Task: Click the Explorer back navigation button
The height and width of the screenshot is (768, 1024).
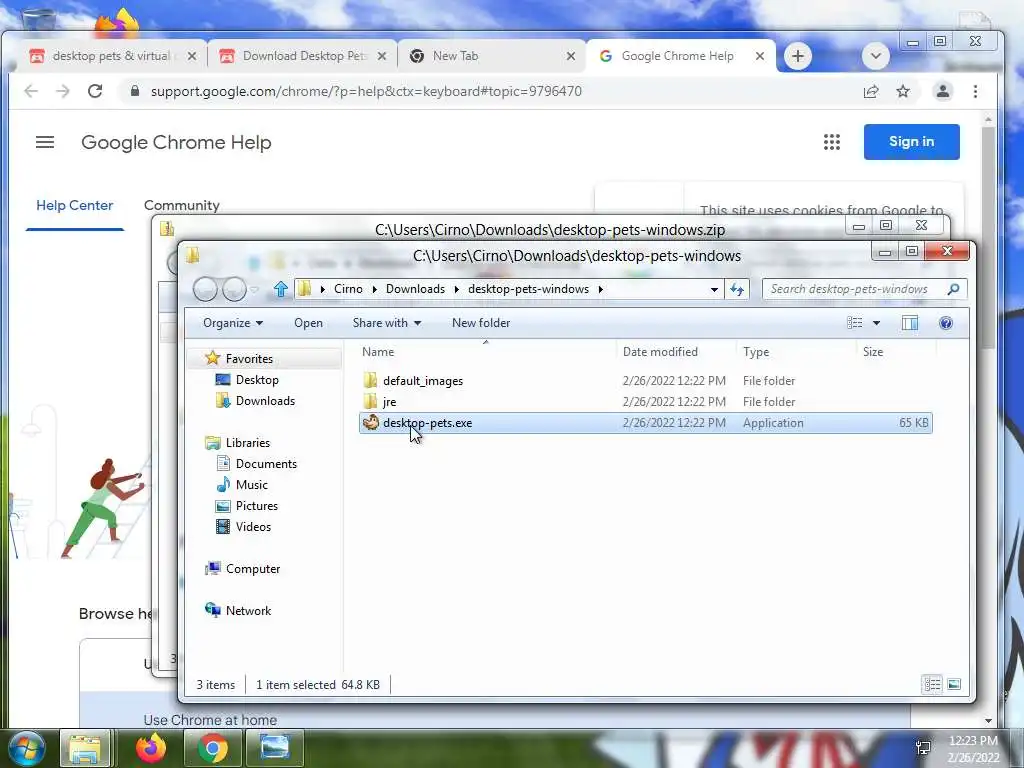Action: (x=205, y=289)
